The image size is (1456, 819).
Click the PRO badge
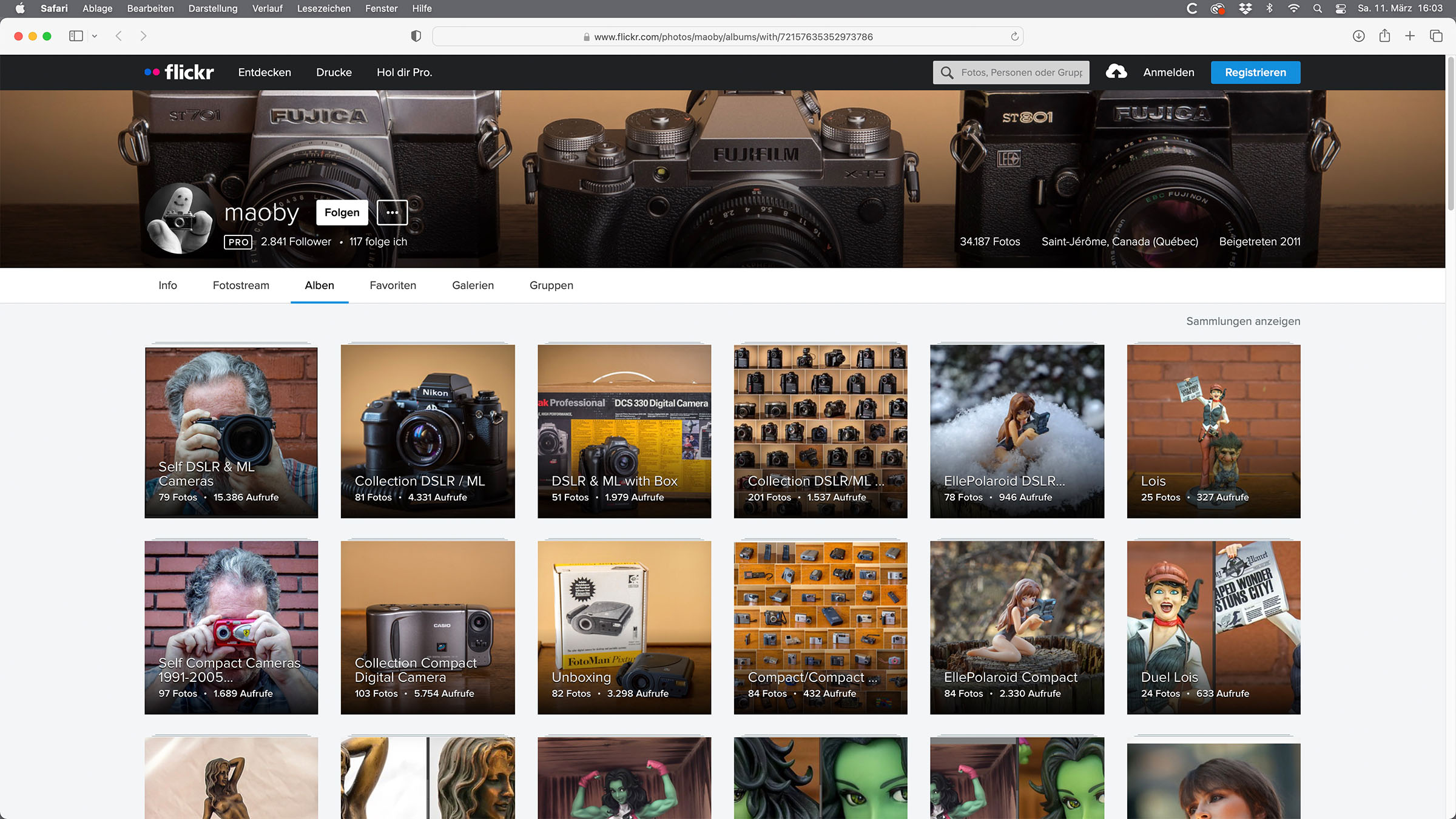(238, 242)
